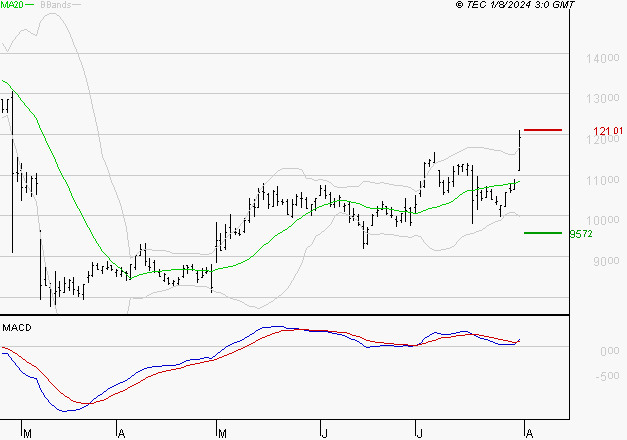Image resolution: width=627 pixels, height=440 pixels.
Task: Click the green 9572 support value
Action: tap(581, 234)
